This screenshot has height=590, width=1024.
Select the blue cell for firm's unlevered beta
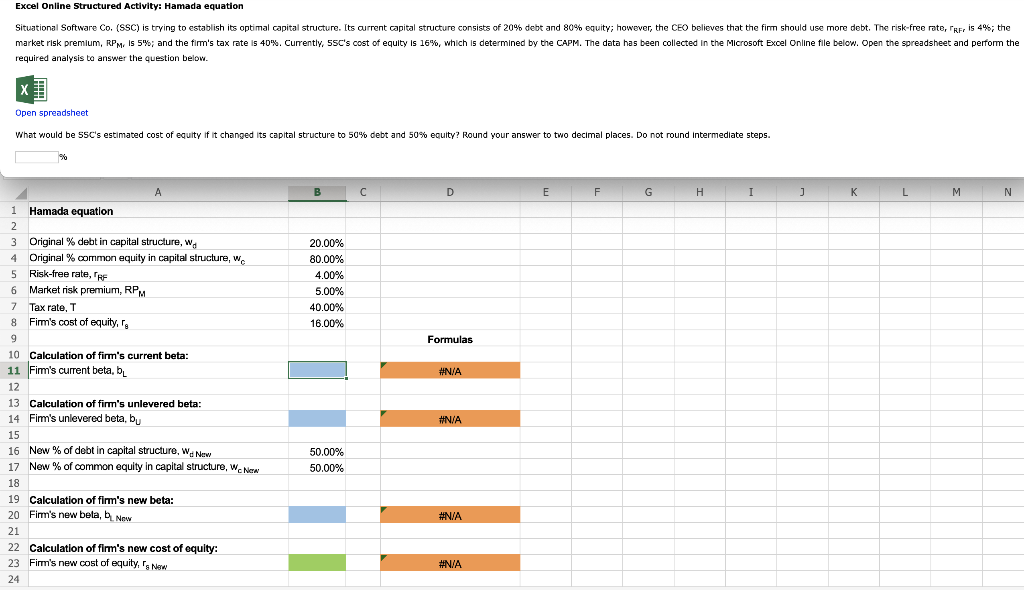(x=317, y=418)
